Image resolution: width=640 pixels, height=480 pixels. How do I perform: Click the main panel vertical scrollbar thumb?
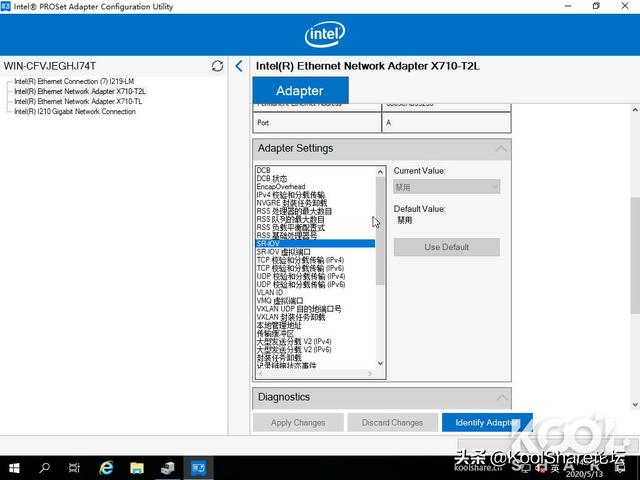635,256
